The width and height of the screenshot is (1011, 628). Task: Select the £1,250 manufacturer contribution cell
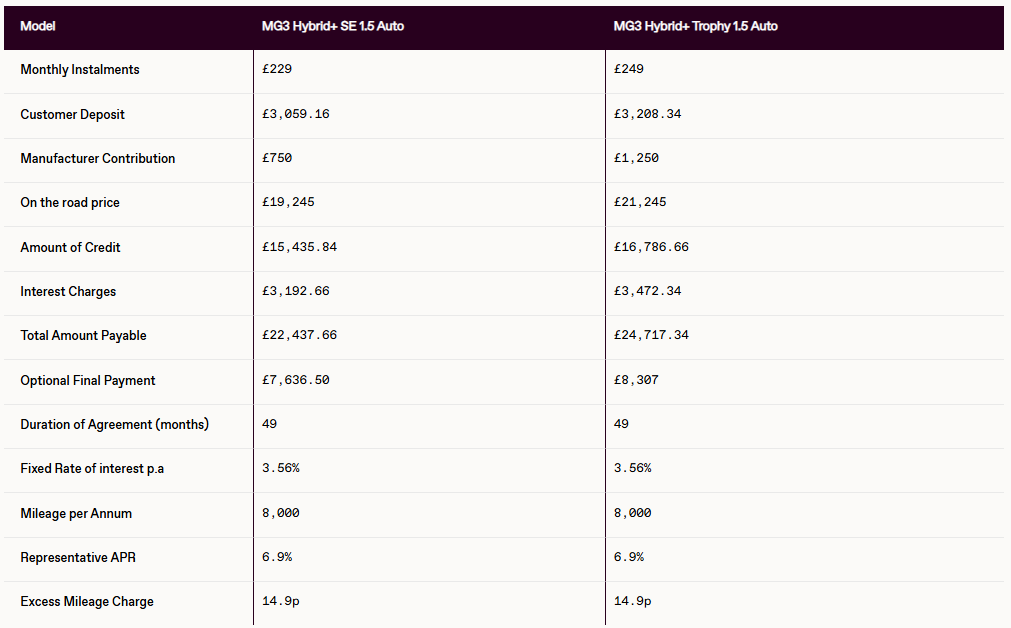(636, 158)
